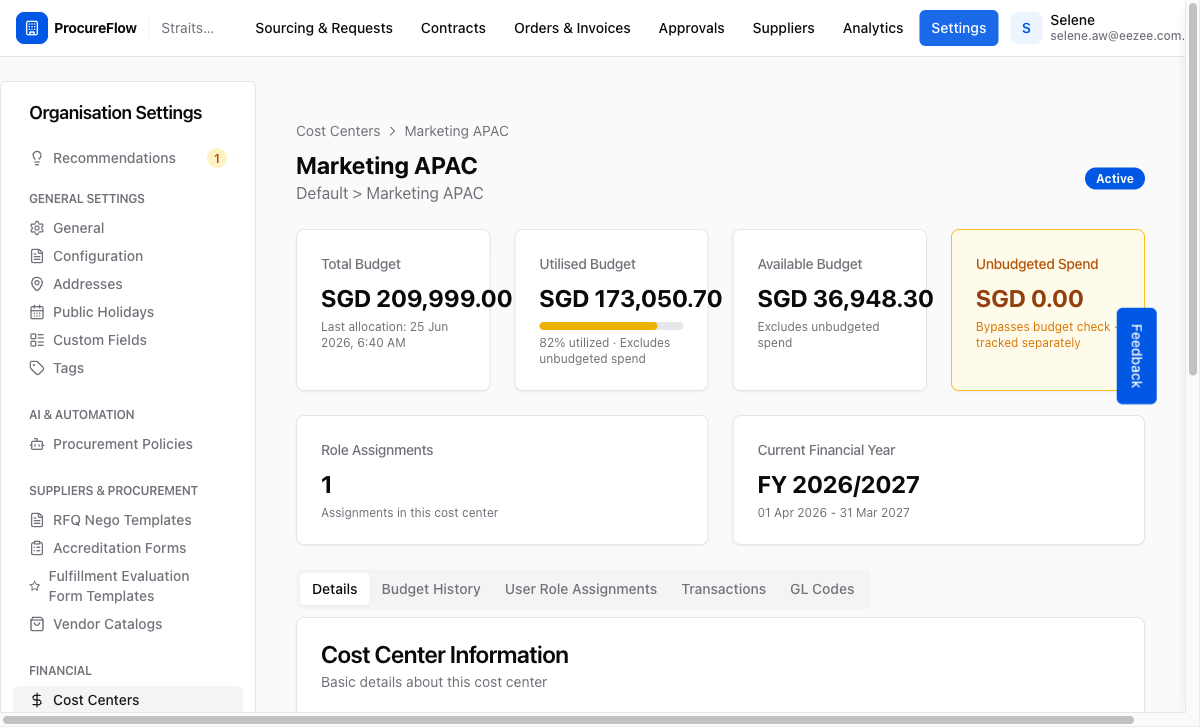
Task: Click the Role Assignments count 1
Action: pos(327,485)
